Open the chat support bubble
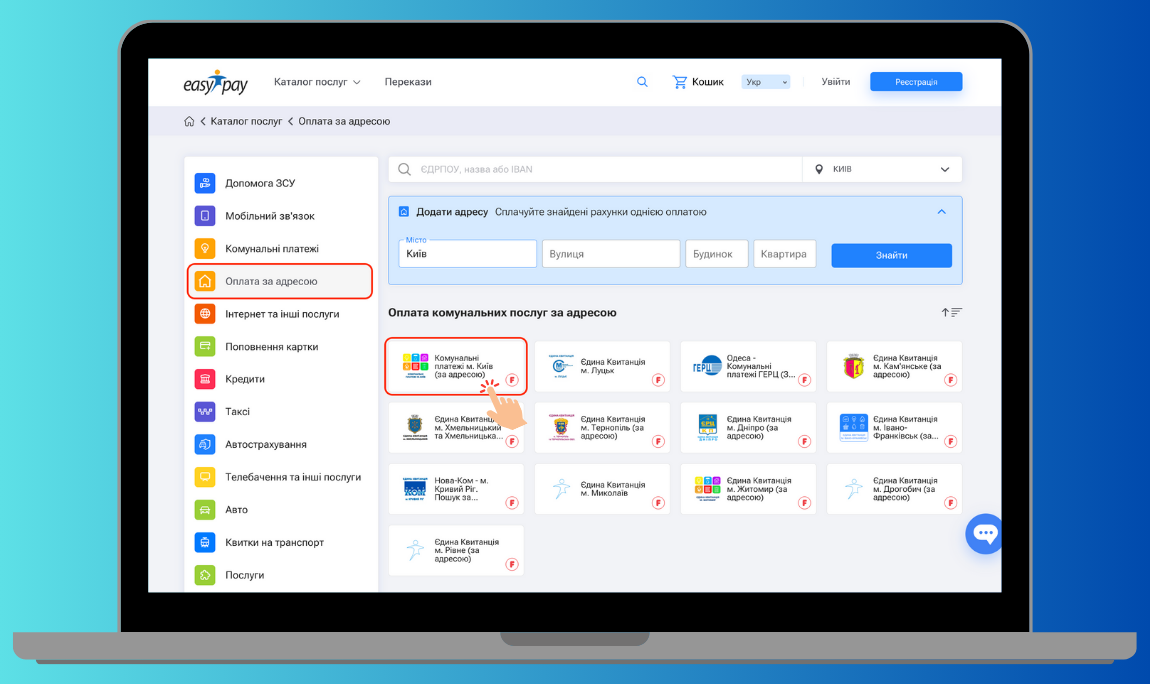This screenshot has height=684, width=1150. (984, 533)
